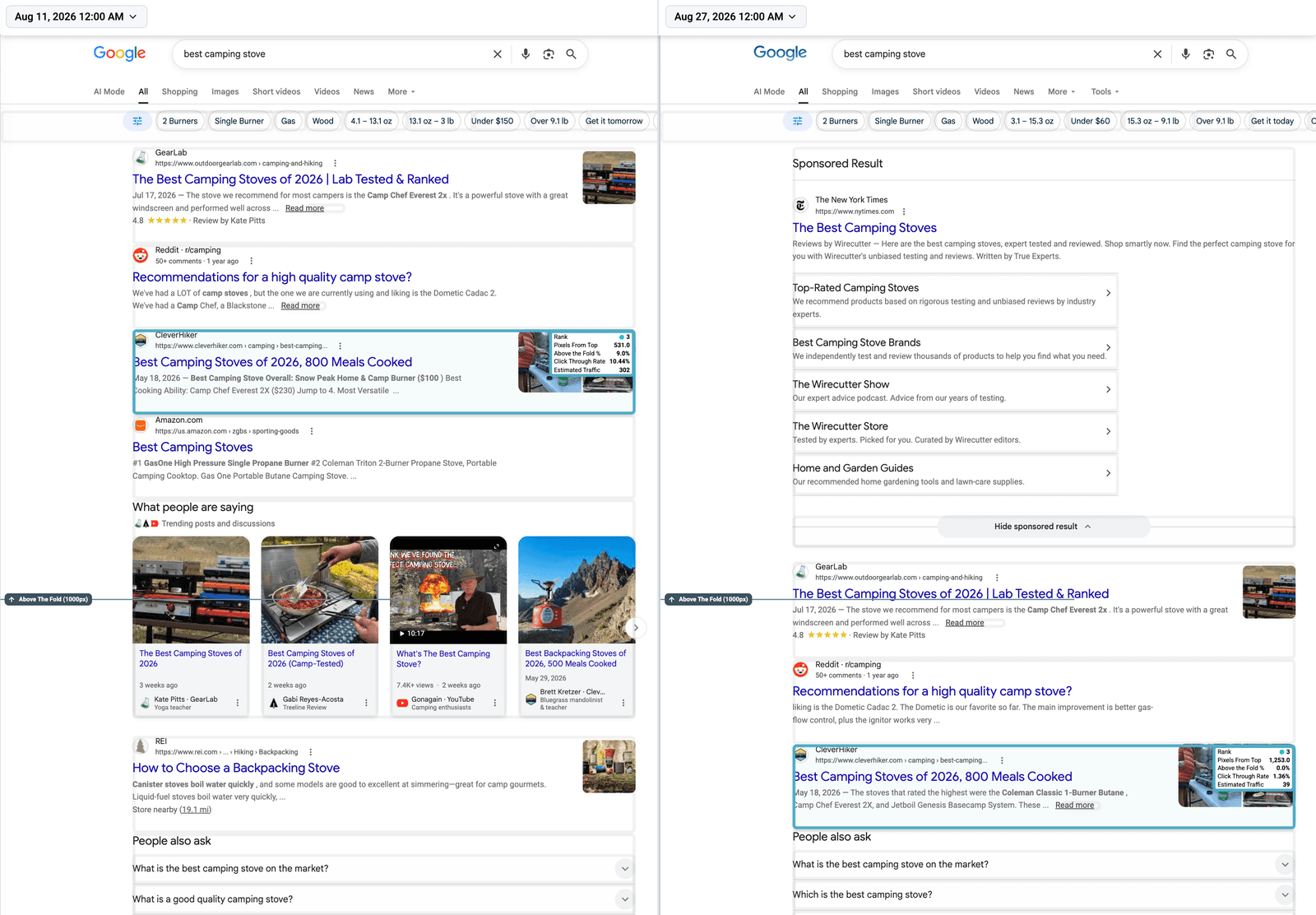Open AI Mode tab in the Aug 11 panel
The width and height of the screenshot is (1316, 915).
(x=109, y=92)
